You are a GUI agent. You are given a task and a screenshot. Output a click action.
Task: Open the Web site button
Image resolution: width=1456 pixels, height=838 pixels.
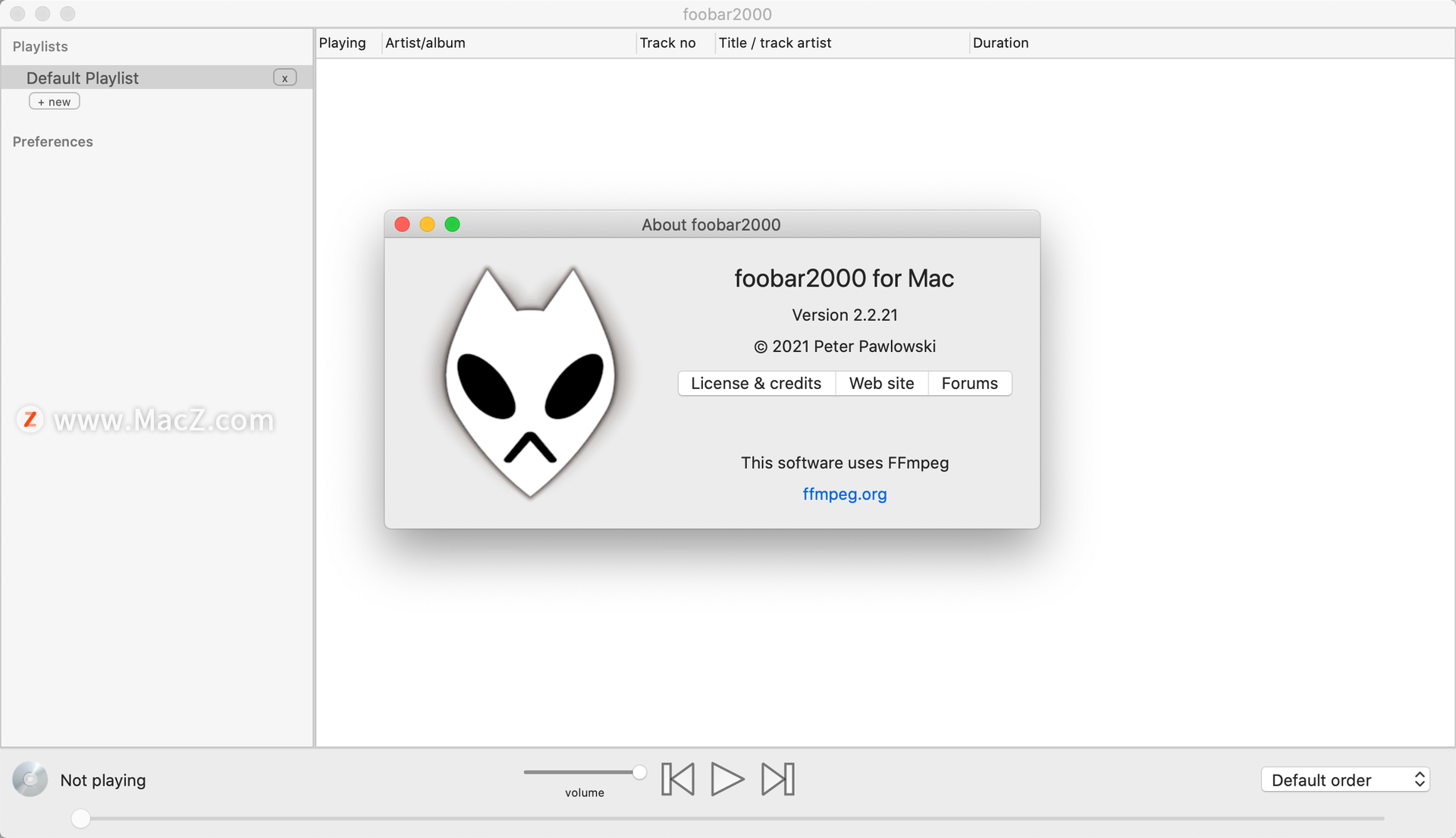(x=881, y=383)
